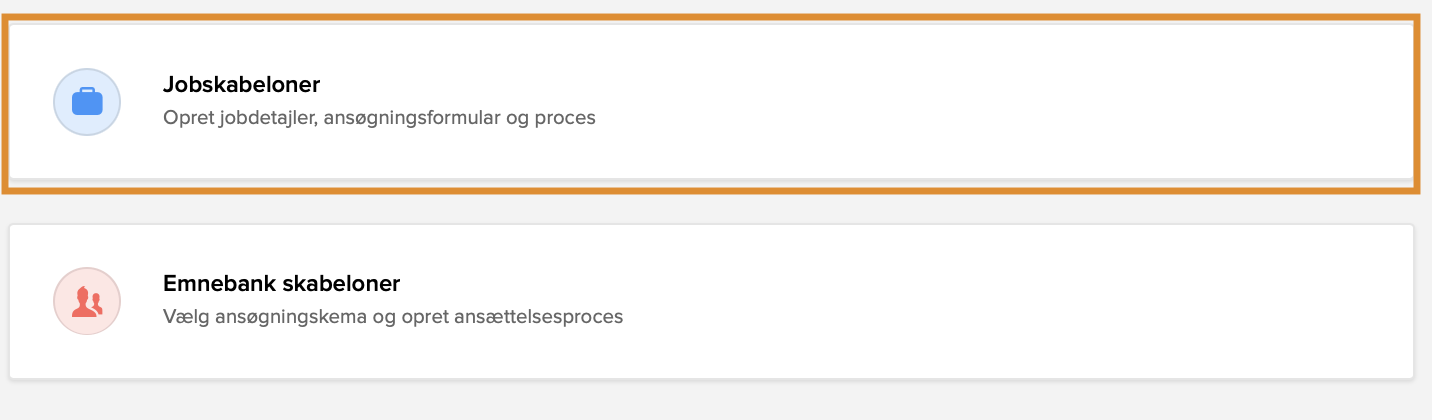The image size is (1432, 420).
Task: Open job templates via the briefcase icon
Action: tap(87, 102)
